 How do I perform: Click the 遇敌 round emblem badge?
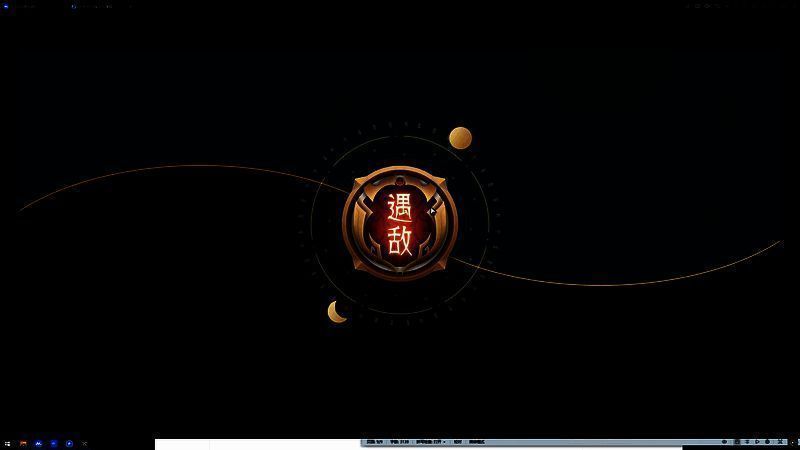[x=400, y=223]
